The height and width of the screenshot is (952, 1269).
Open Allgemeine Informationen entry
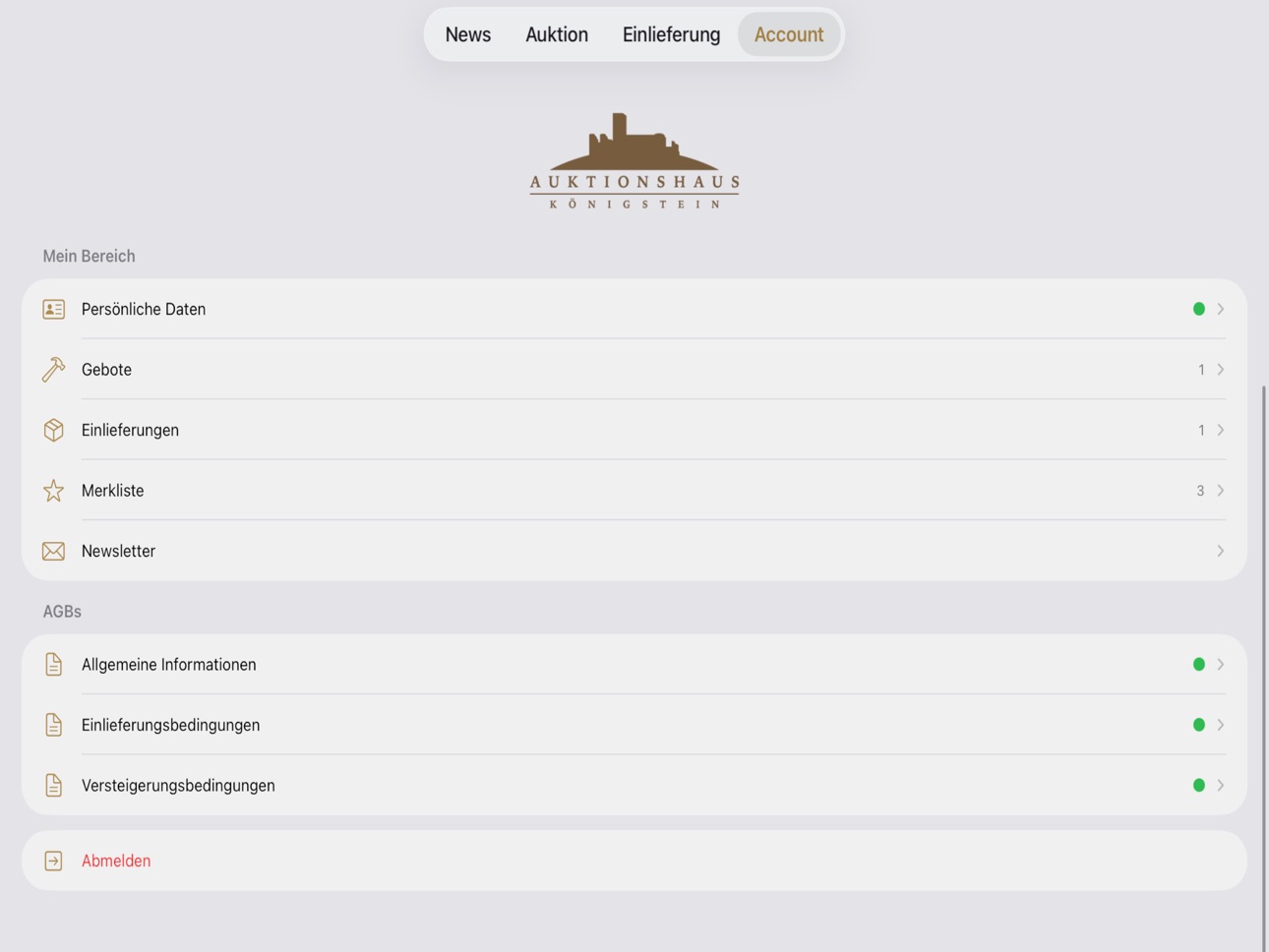634,665
